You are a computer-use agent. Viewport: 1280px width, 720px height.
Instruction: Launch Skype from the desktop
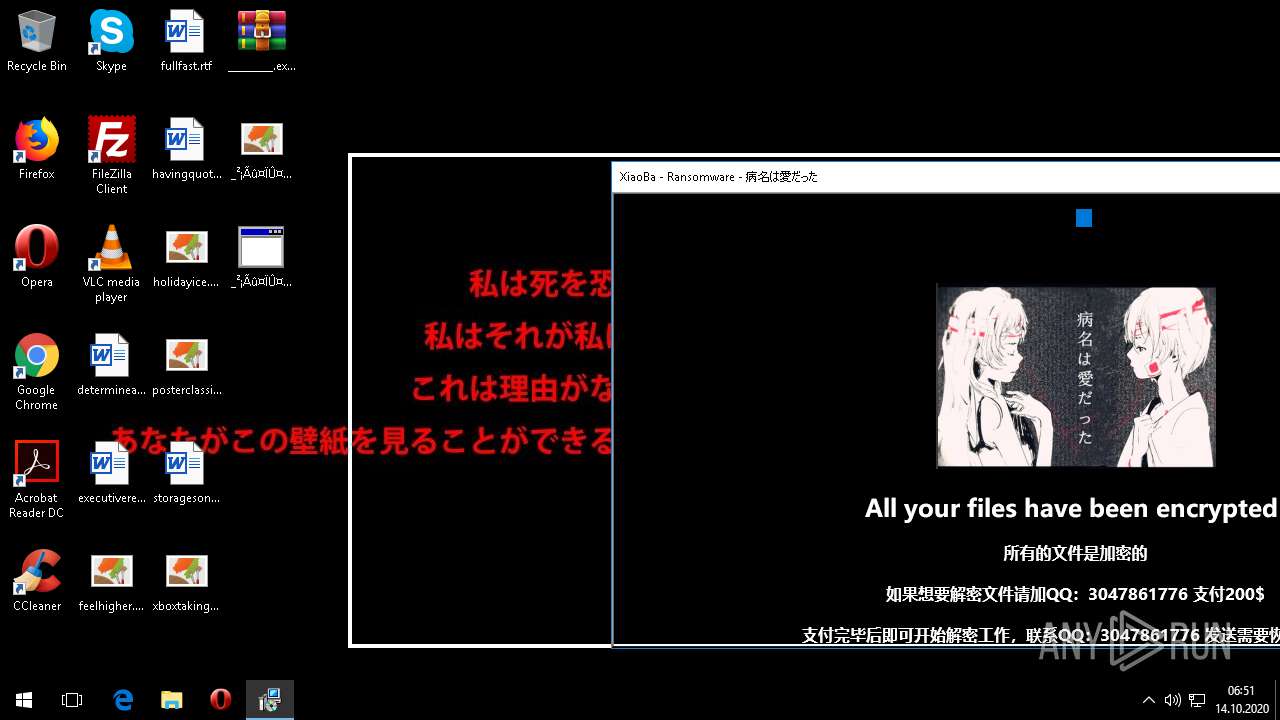[111, 41]
